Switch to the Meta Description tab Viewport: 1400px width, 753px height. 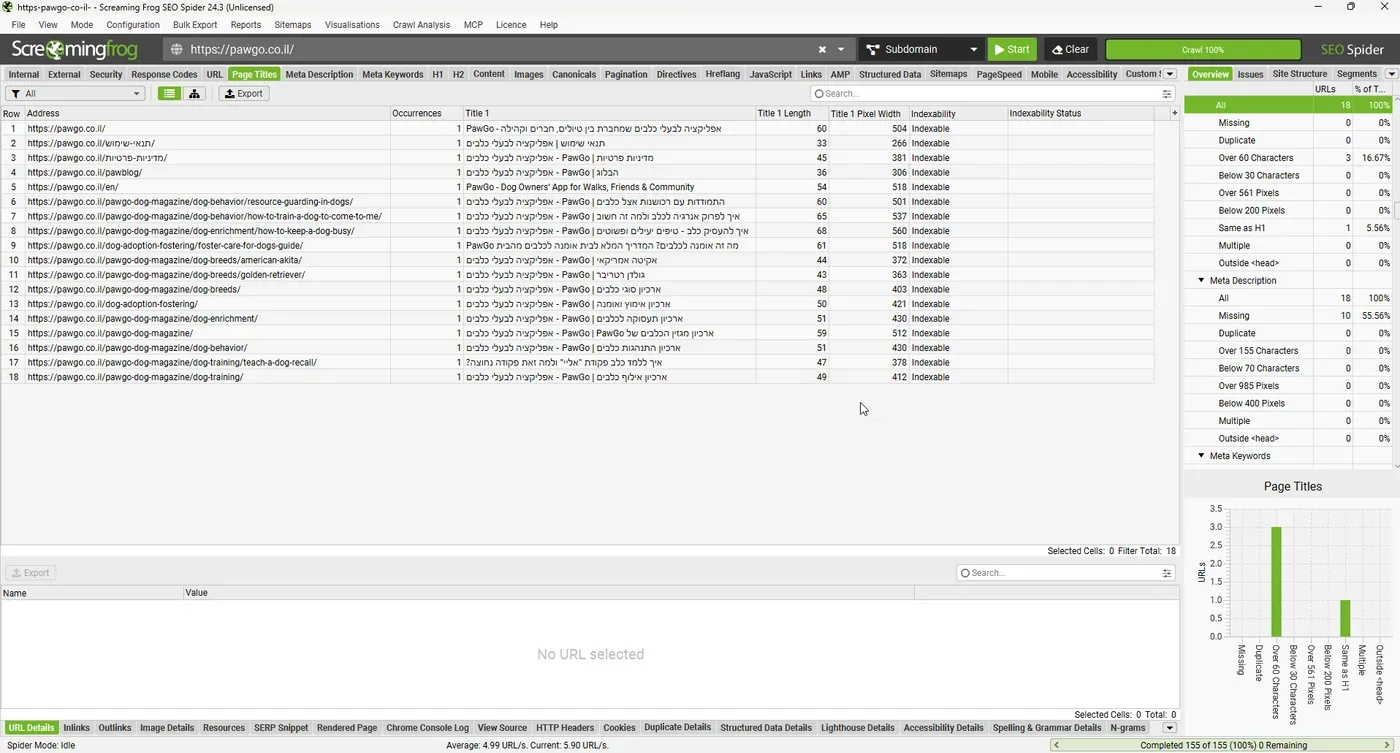pos(319,74)
